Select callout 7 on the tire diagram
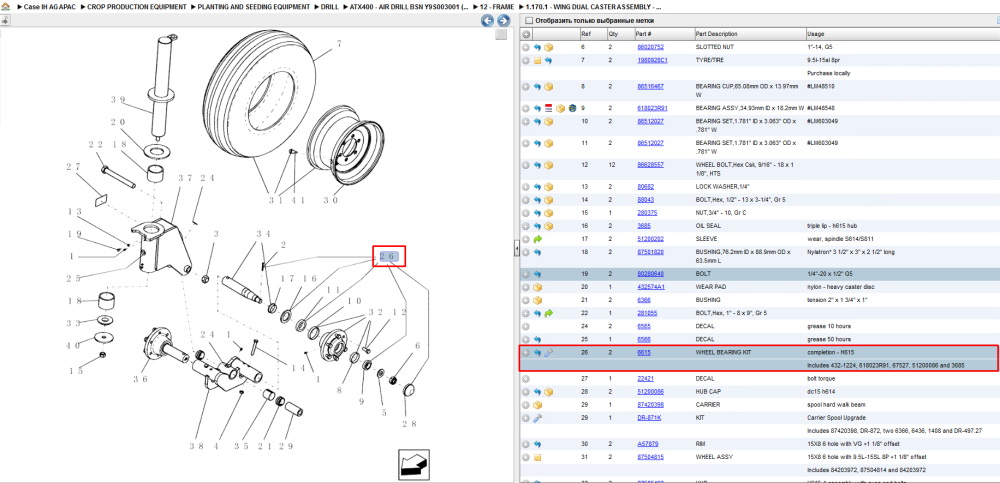This screenshot has width=1000, height=483. coord(339,43)
